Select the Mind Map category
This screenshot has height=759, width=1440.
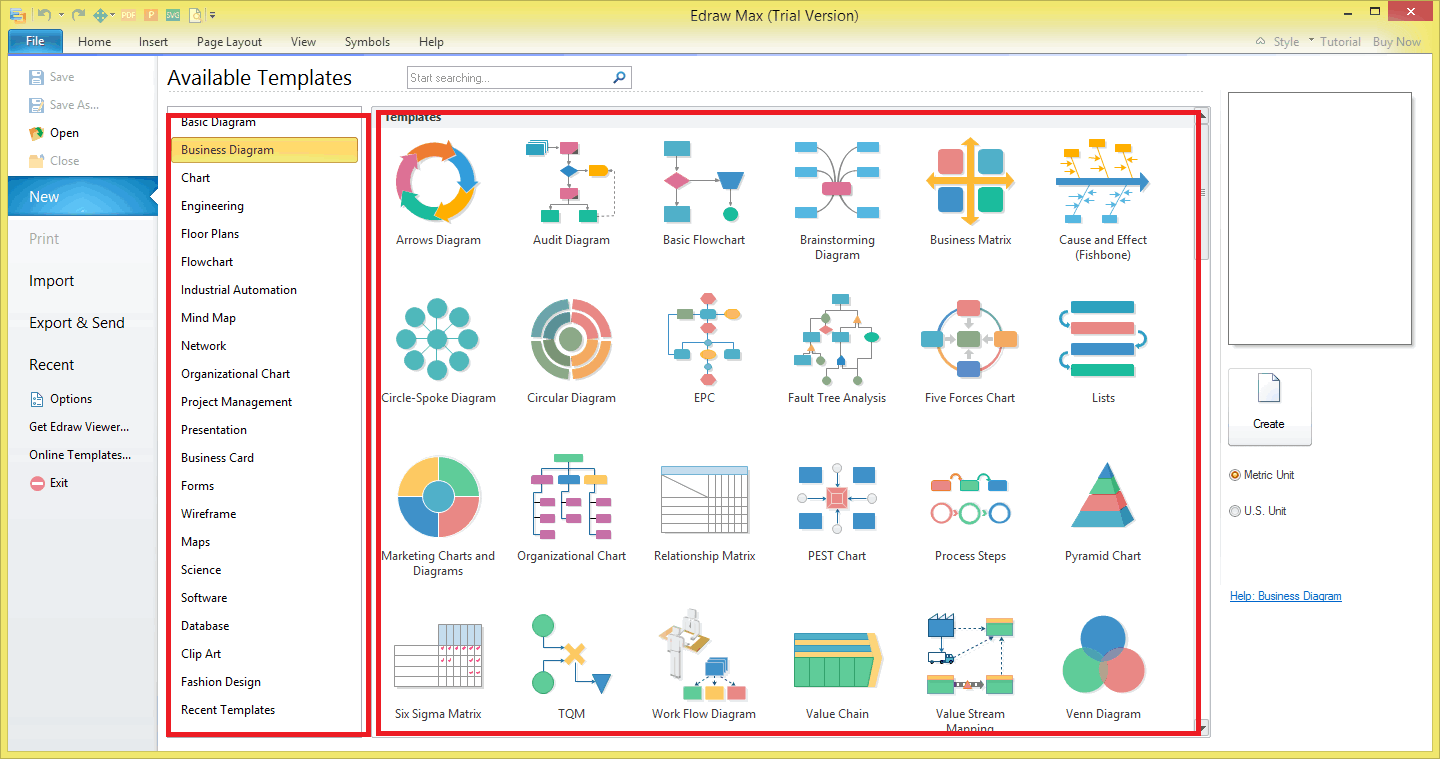point(264,318)
